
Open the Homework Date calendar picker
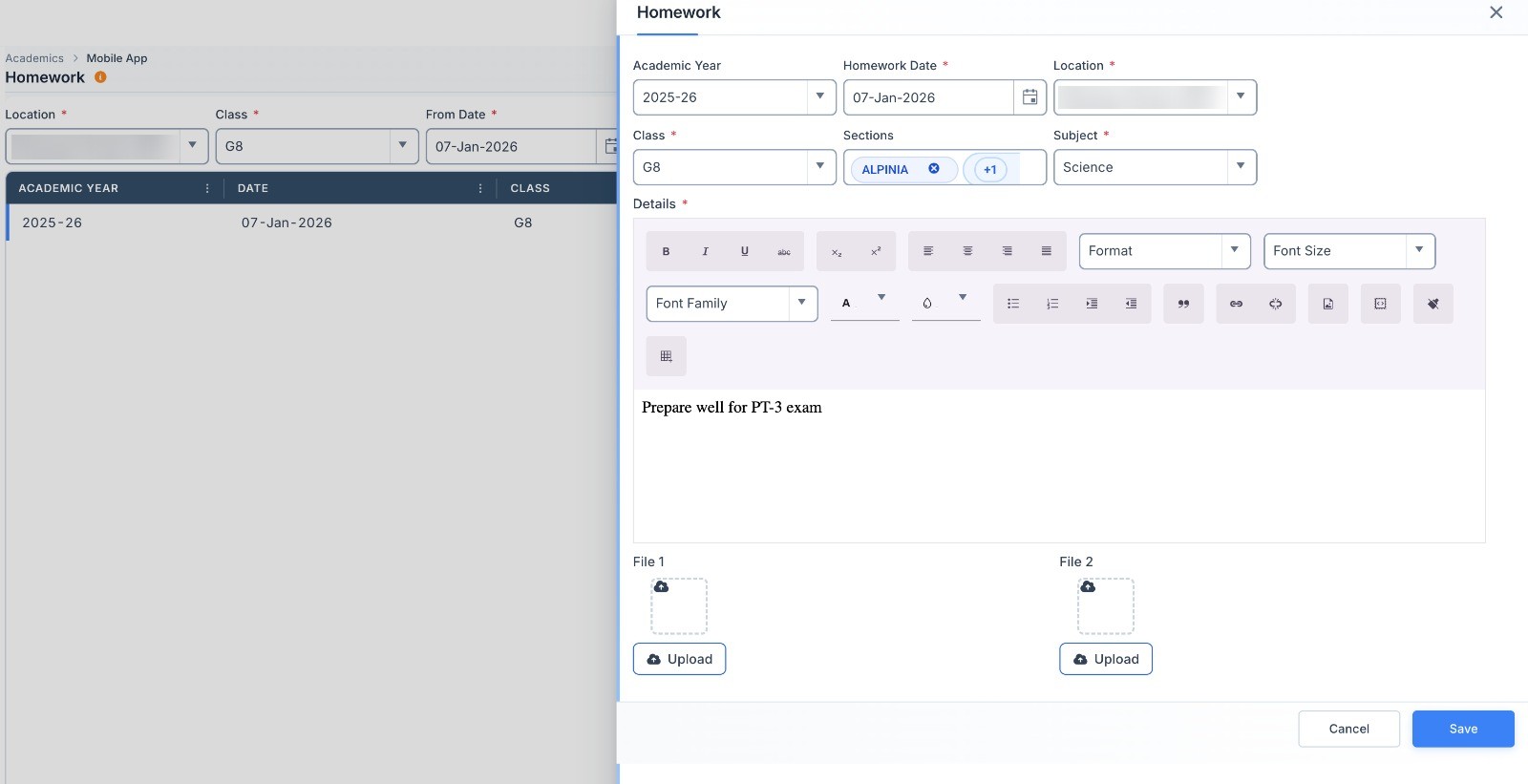pyautogui.click(x=1029, y=97)
